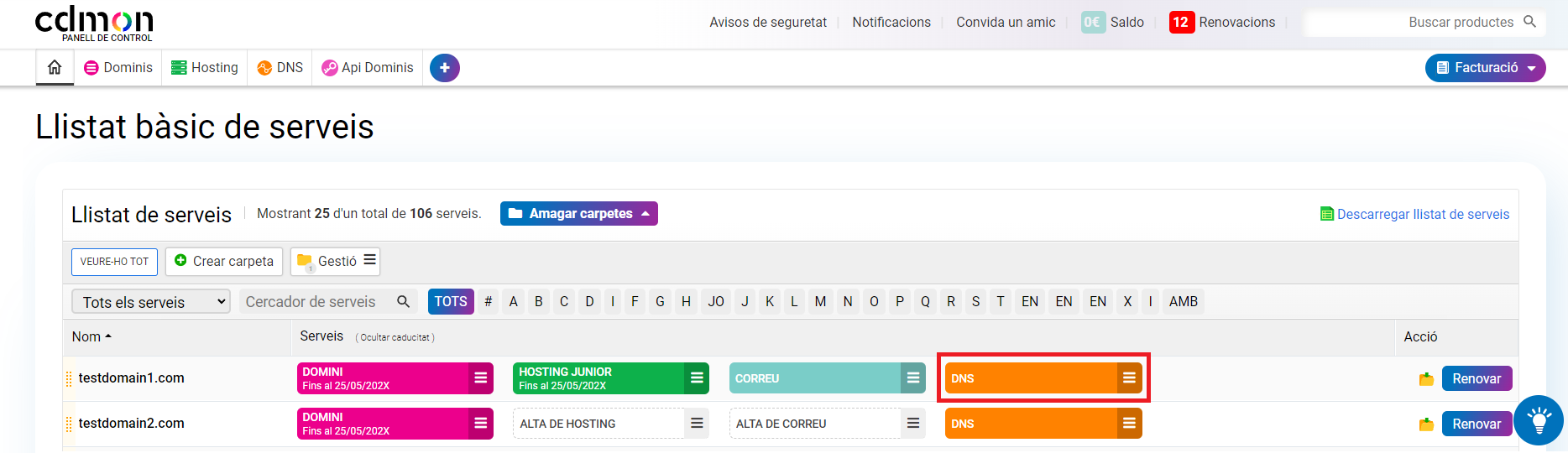Sort the list by Nom column
The height and width of the screenshot is (453, 1568).
click(x=91, y=336)
